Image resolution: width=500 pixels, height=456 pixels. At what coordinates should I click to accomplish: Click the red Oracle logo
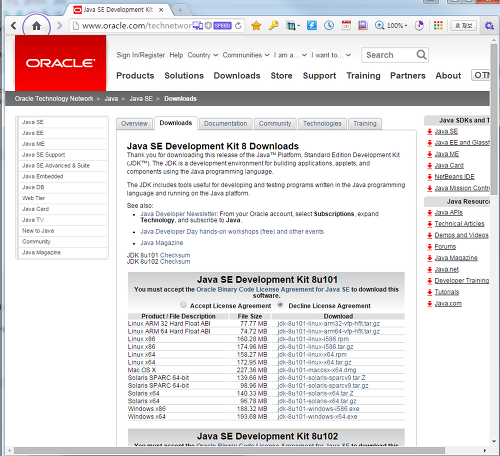(60, 63)
